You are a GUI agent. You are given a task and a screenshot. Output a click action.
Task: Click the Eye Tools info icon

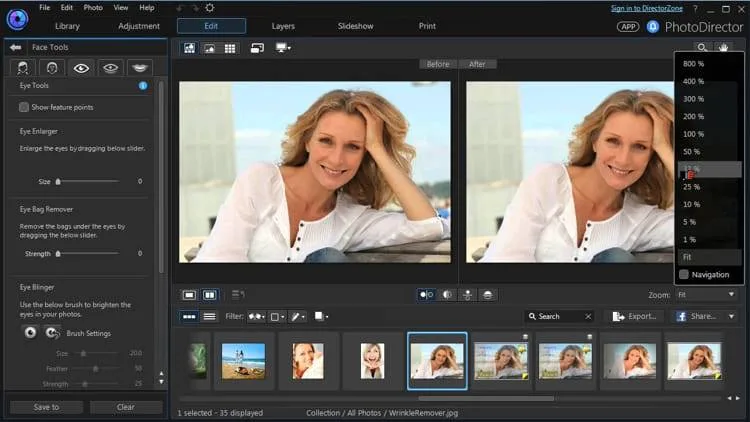(x=142, y=86)
